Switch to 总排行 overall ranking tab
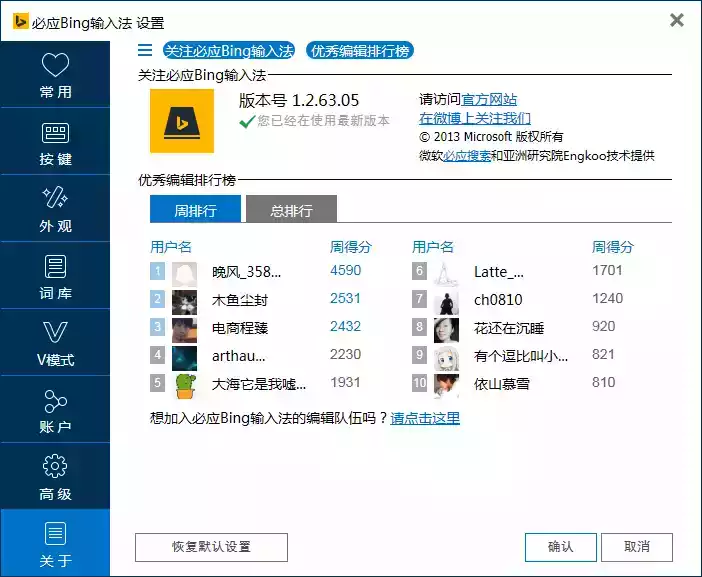Image resolution: width=702 pixels, height=577 pixels. click(291, 209)
